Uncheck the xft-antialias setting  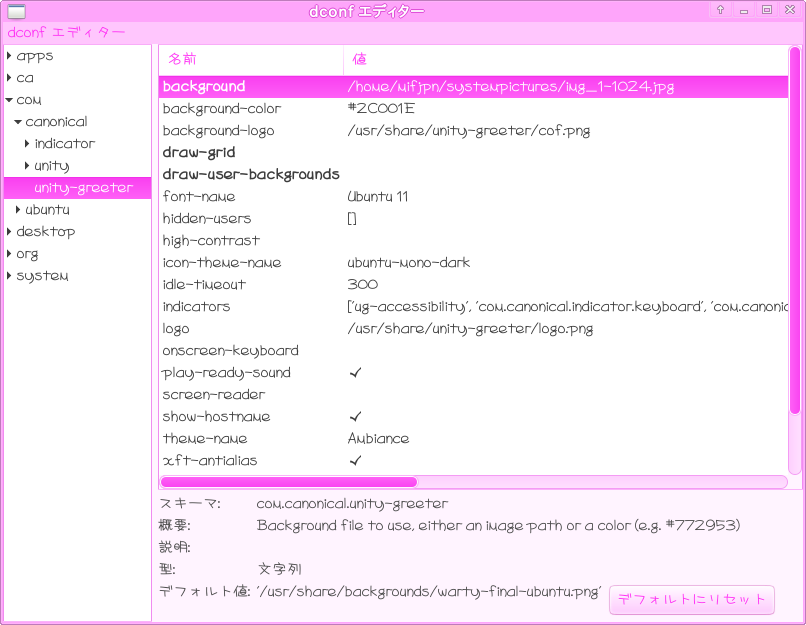[355, 461]
